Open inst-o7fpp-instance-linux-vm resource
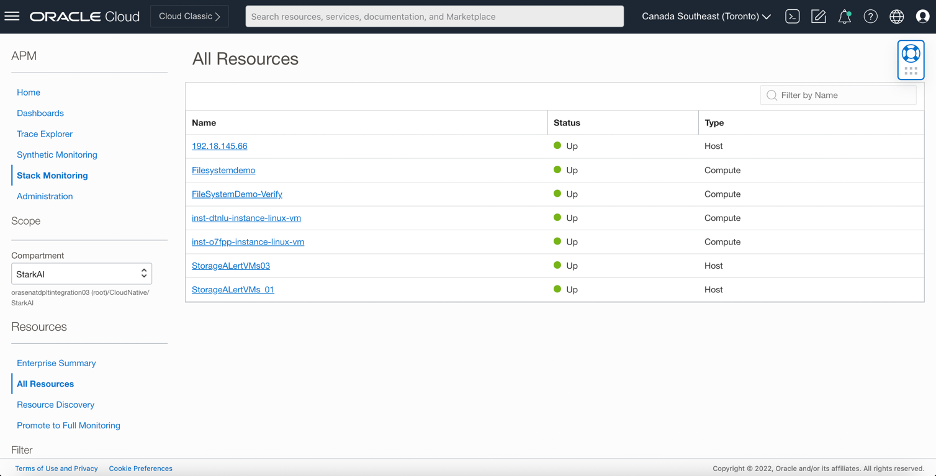 tap(248, 242)
